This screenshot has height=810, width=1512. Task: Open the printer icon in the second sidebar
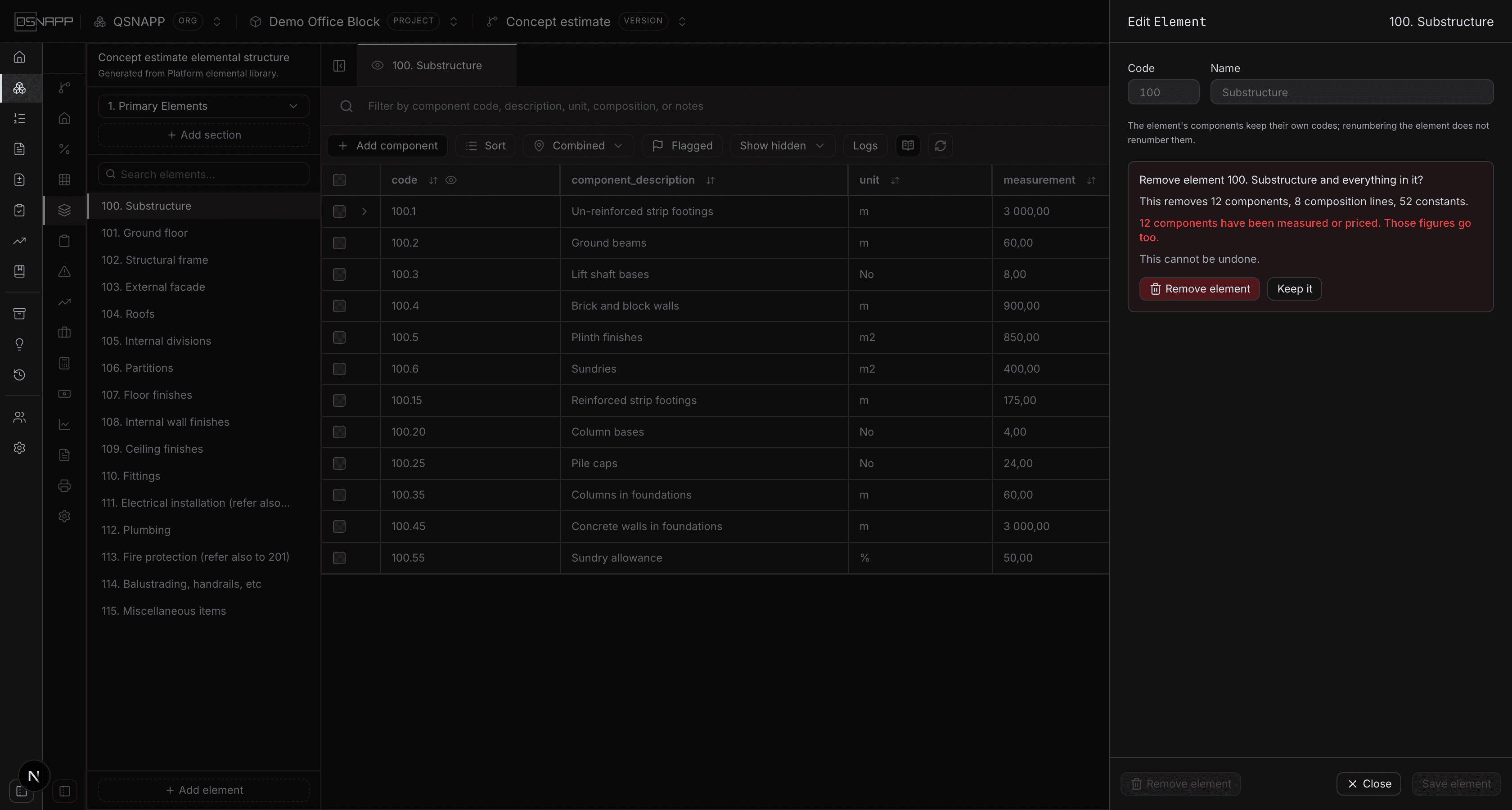(64, 486)
